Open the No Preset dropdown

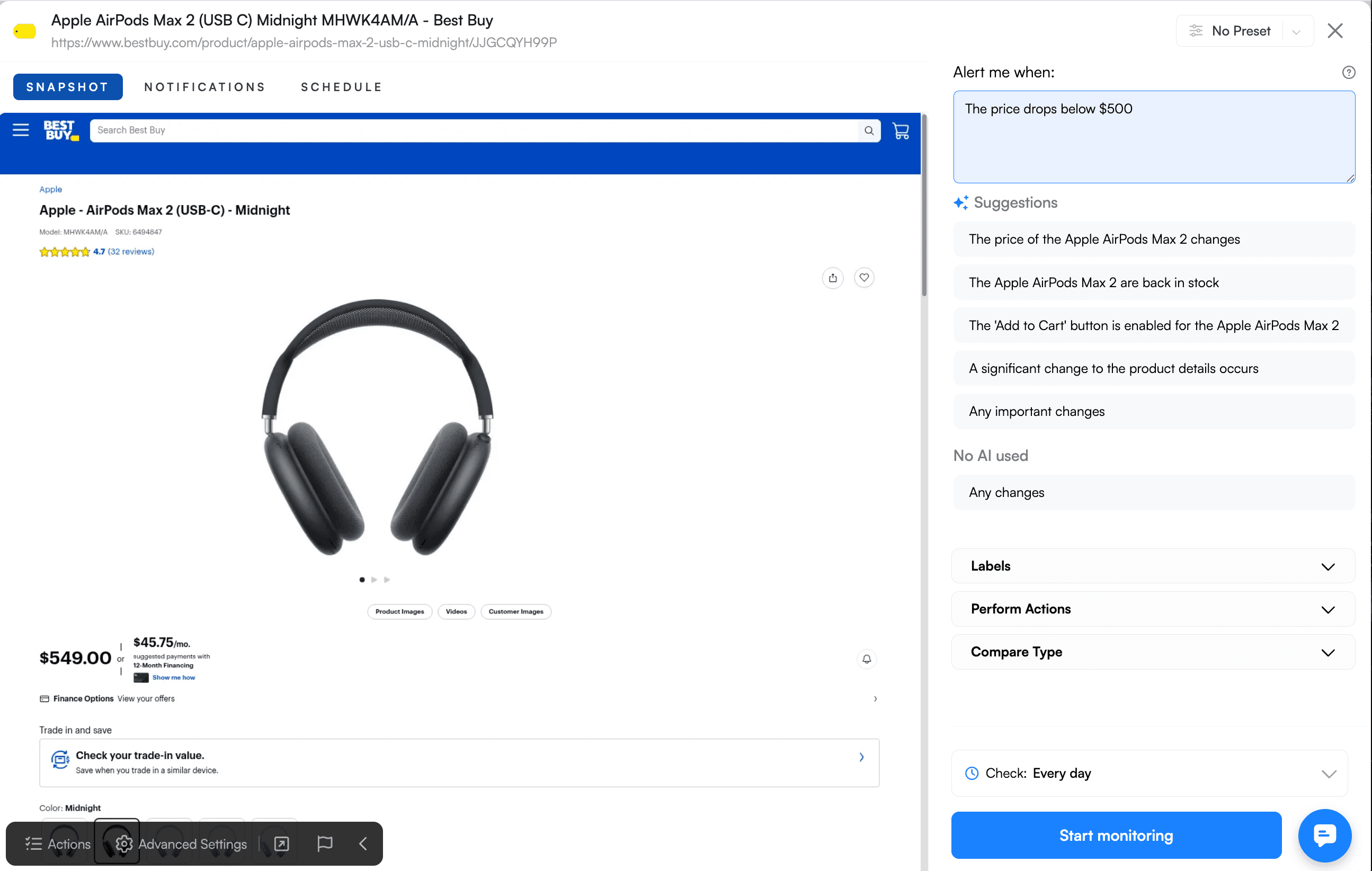click(1244, 31)
